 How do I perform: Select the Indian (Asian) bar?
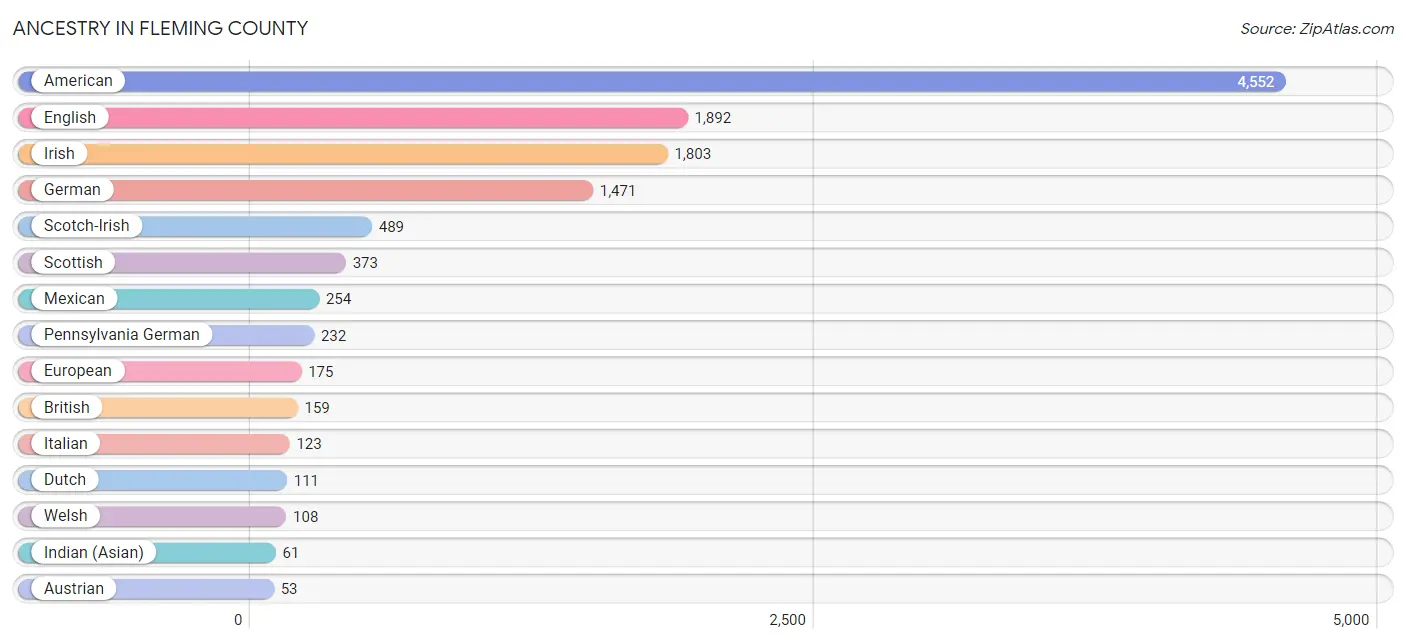coord(146,553)
